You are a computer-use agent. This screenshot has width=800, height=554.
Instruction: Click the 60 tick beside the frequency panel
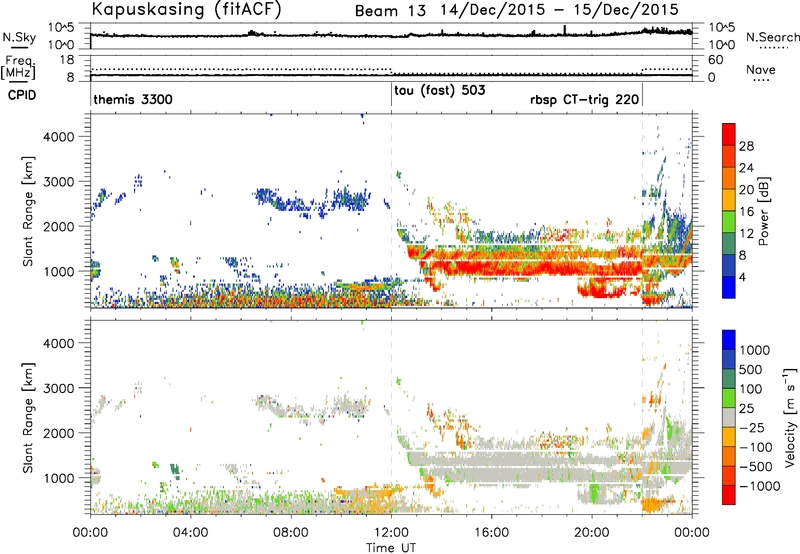coord(715,60)
